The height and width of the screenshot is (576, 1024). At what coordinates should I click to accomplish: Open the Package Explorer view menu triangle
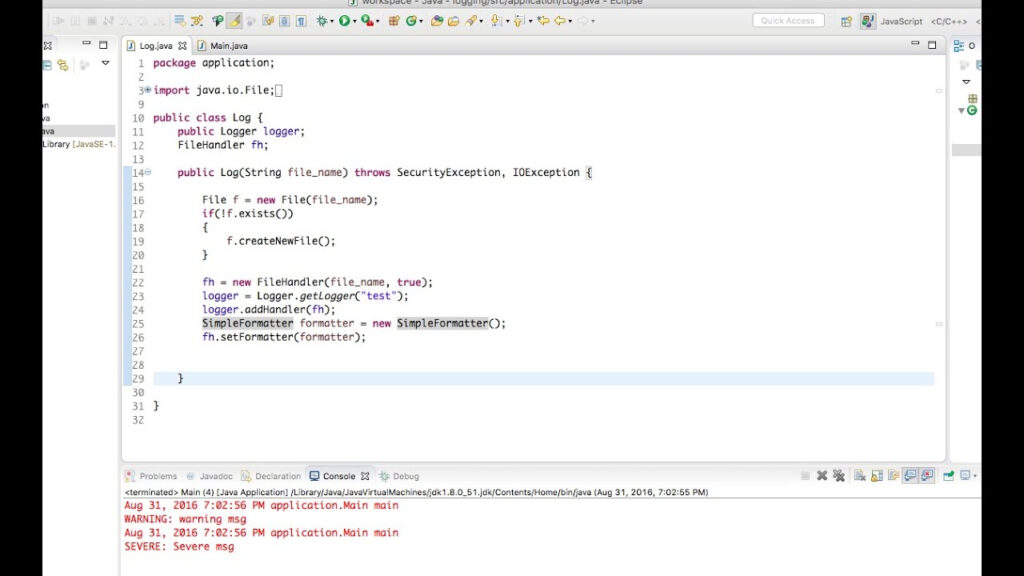[105, 63]
